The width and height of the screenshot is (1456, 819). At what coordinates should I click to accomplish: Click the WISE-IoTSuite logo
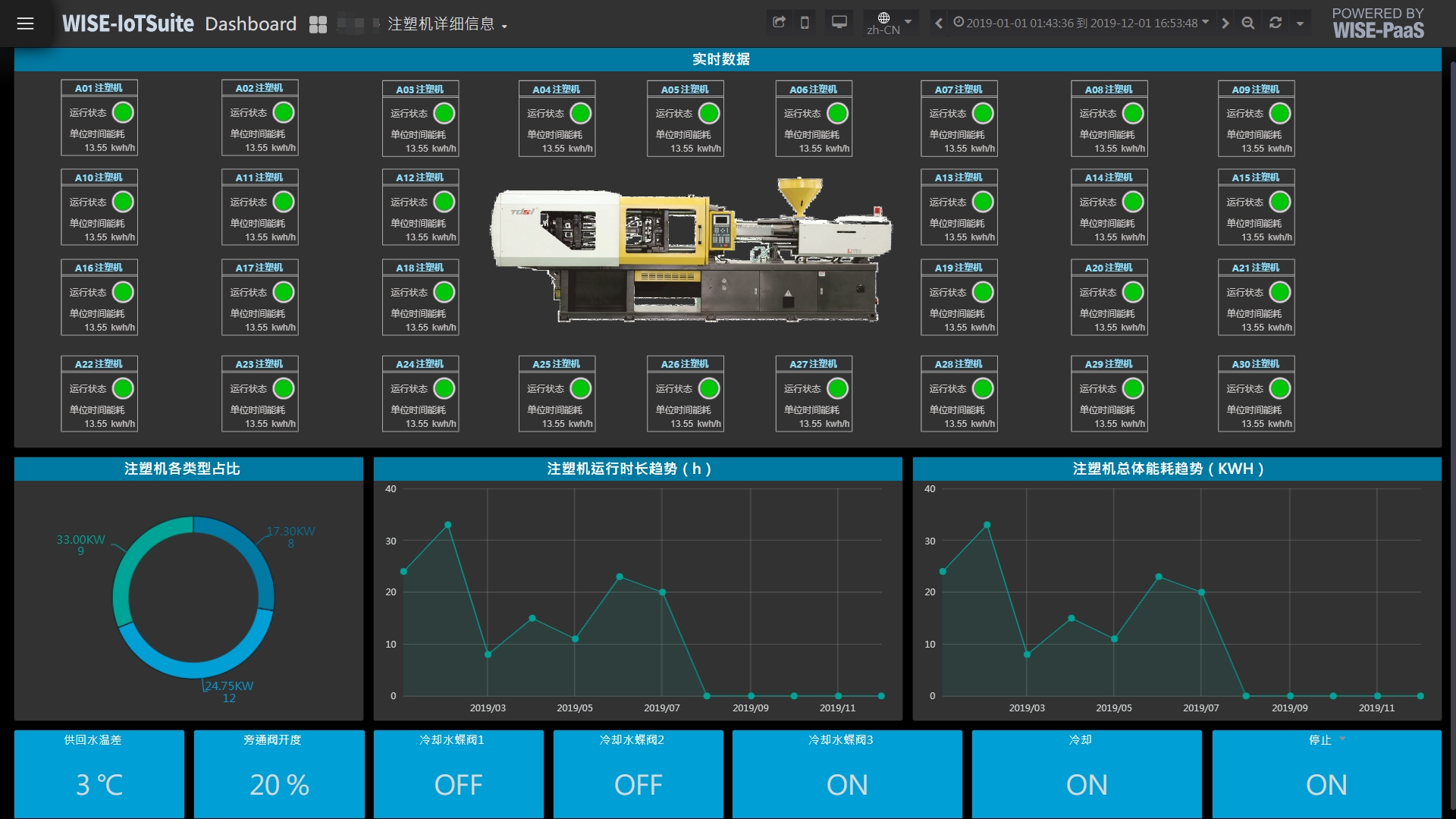[128, 24]
